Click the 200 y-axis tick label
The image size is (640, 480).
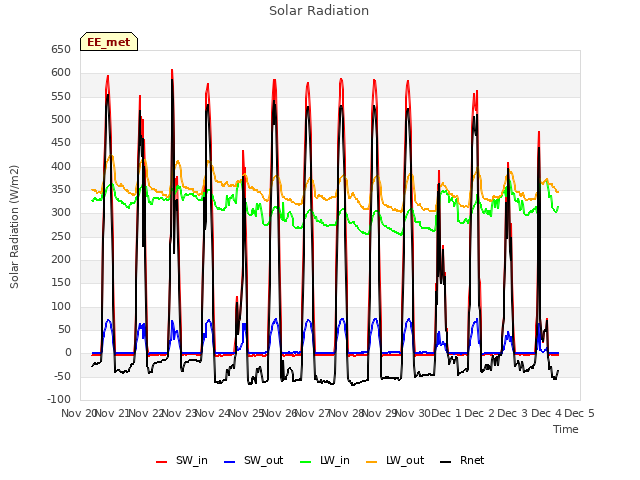click(x=61, y=260)
